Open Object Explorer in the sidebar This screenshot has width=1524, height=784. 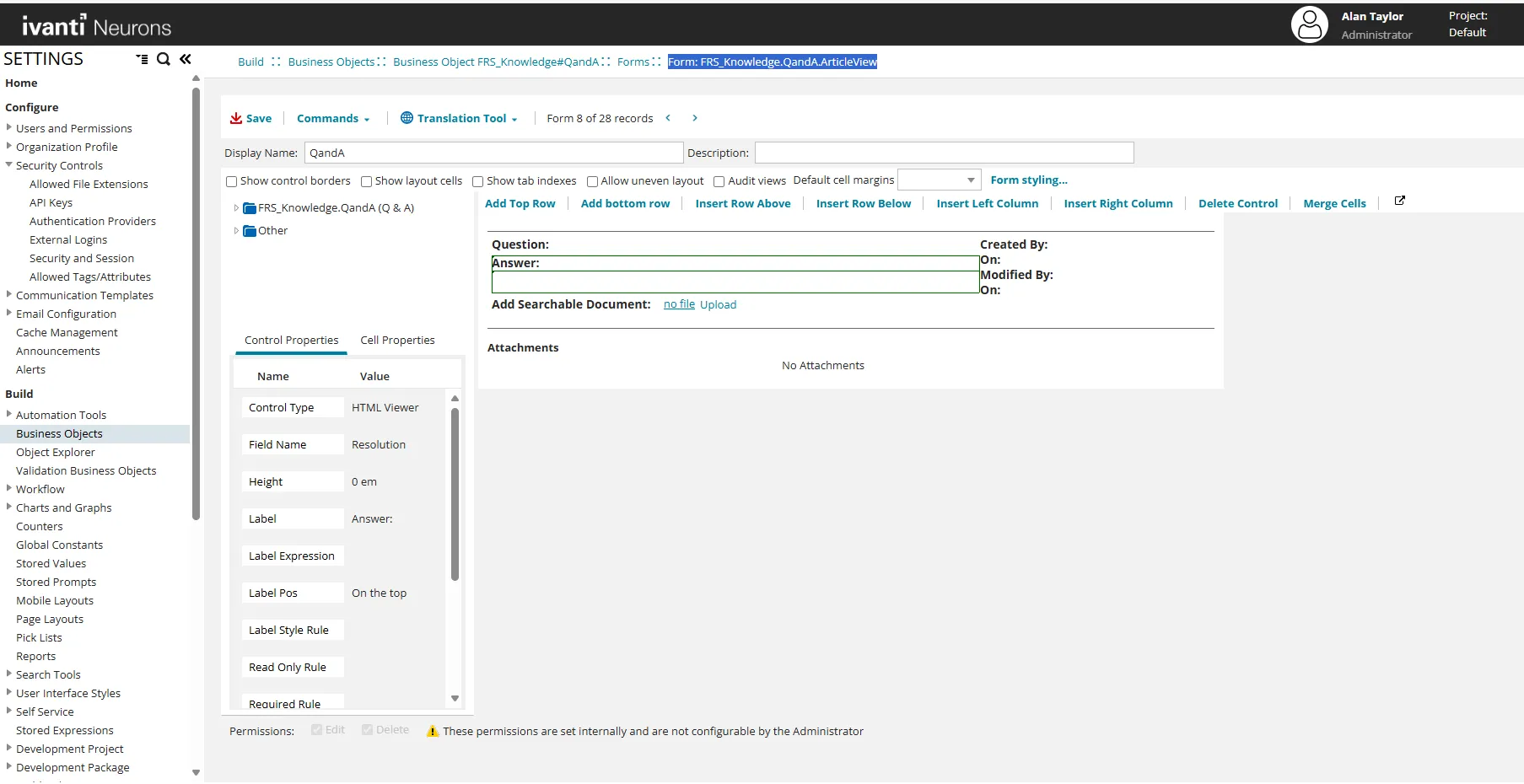coord(56,453)
